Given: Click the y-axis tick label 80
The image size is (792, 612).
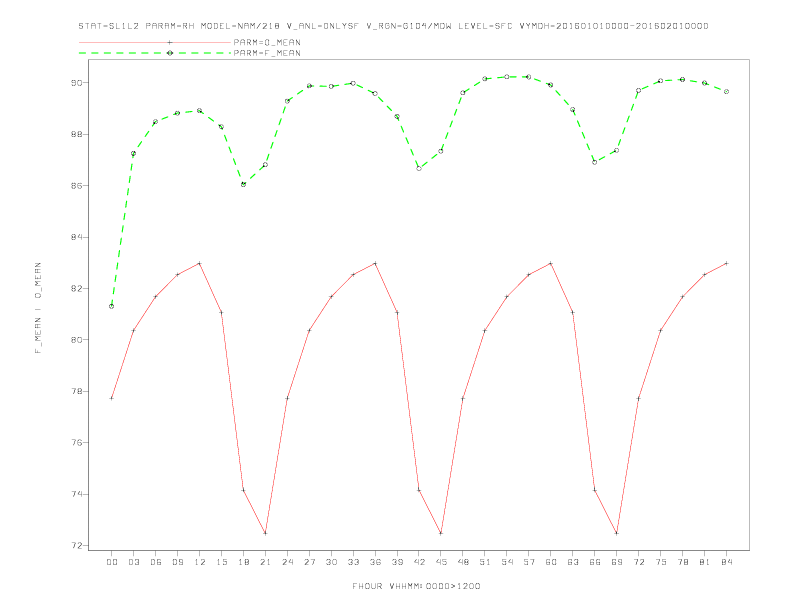Looking at the screenshot, I should coord(76,340).
